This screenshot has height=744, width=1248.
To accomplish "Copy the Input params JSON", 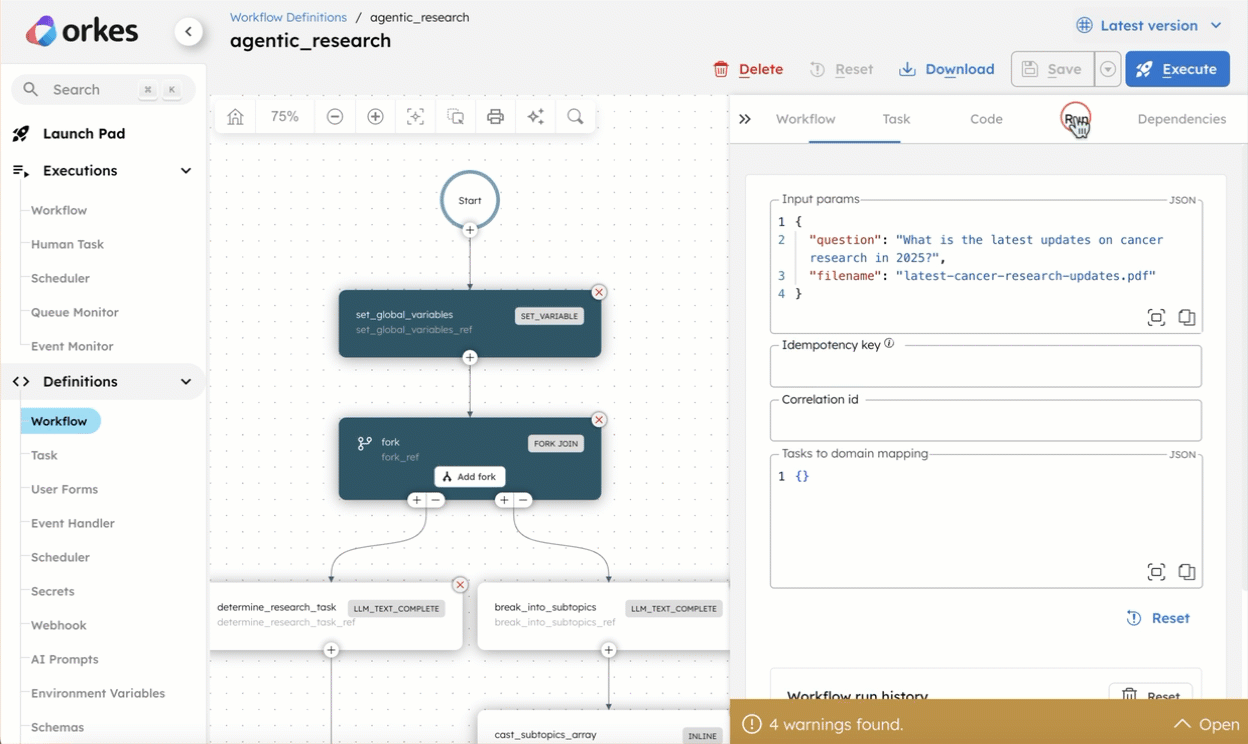I will (1187, 318).
